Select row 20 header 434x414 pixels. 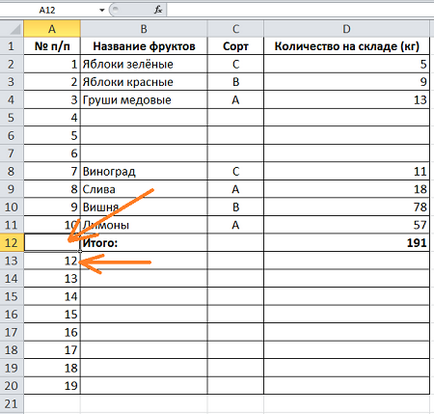[x=12, y=386]
